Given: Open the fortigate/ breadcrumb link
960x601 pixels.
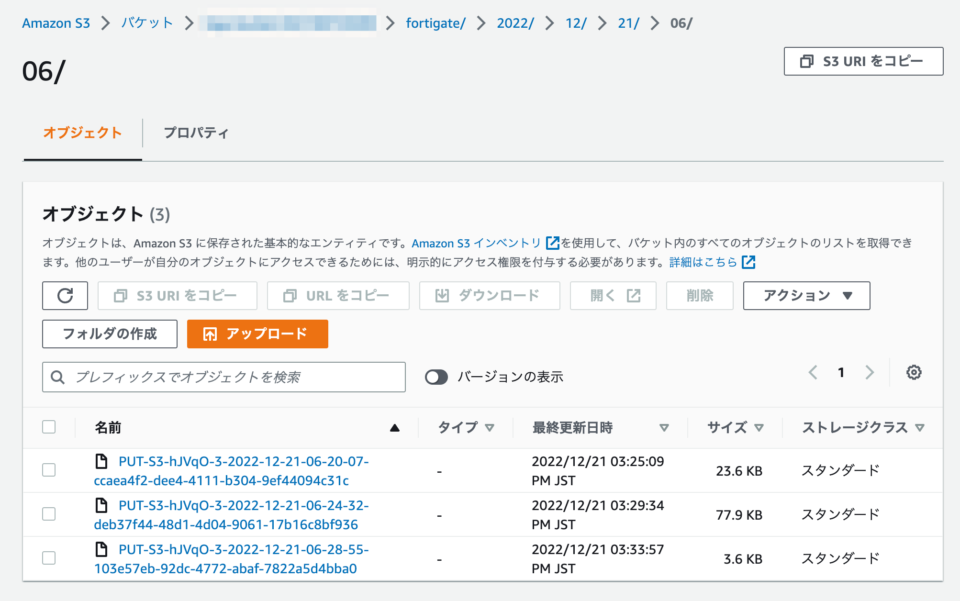Looking at the screenshot, I should (435, 22).
